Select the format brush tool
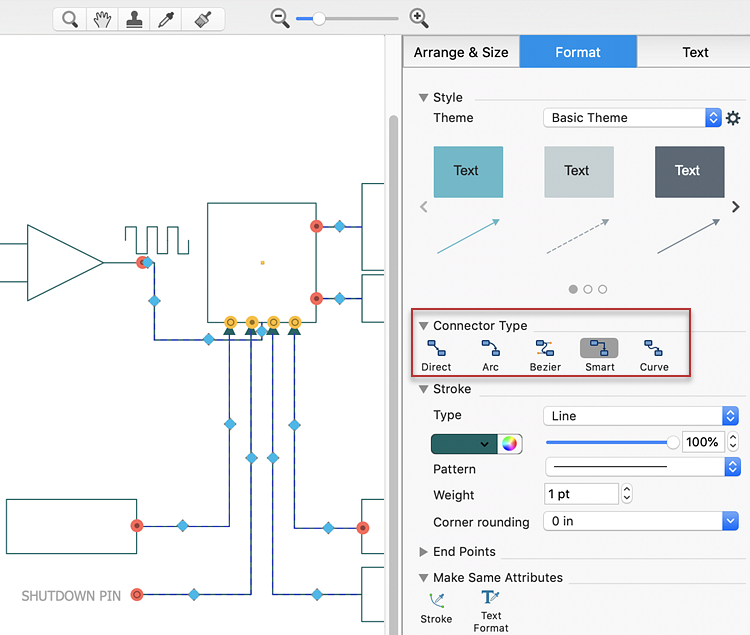This screenshot has height=635, width=750. pos(203,19)
